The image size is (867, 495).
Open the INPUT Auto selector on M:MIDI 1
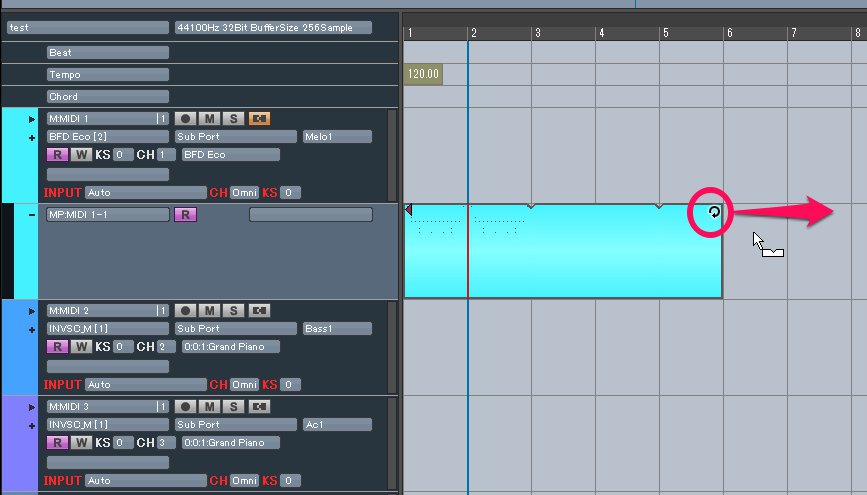click(x=146, y=192)
